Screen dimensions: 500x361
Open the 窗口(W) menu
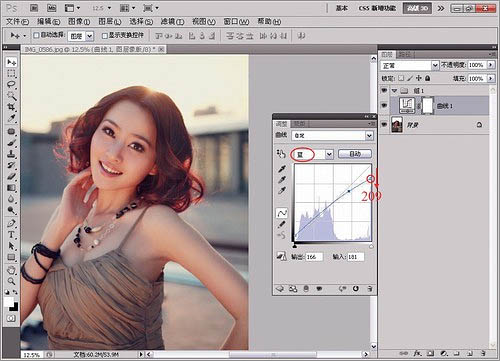point(236,22)
